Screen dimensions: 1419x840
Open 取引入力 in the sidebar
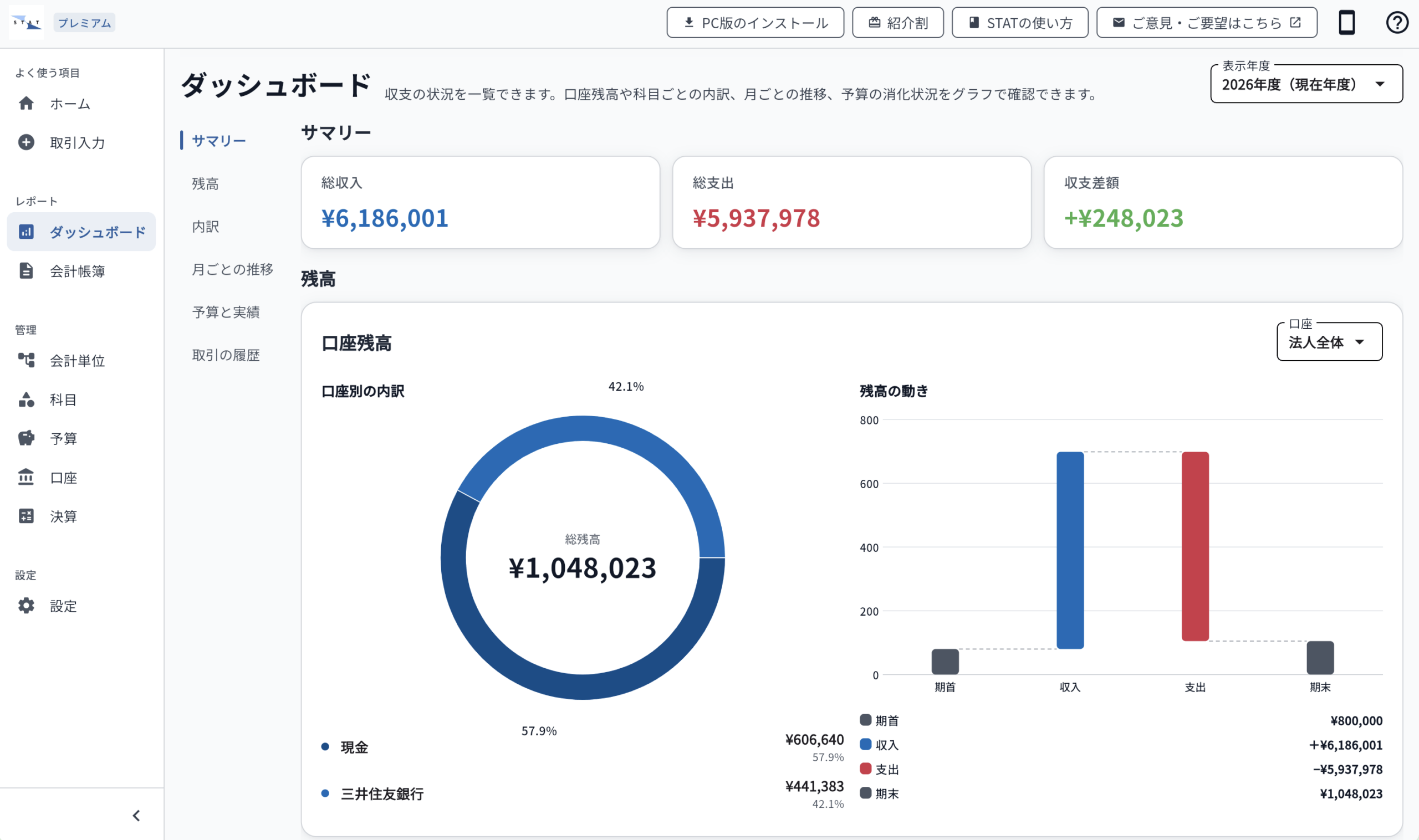pos(81,142)
